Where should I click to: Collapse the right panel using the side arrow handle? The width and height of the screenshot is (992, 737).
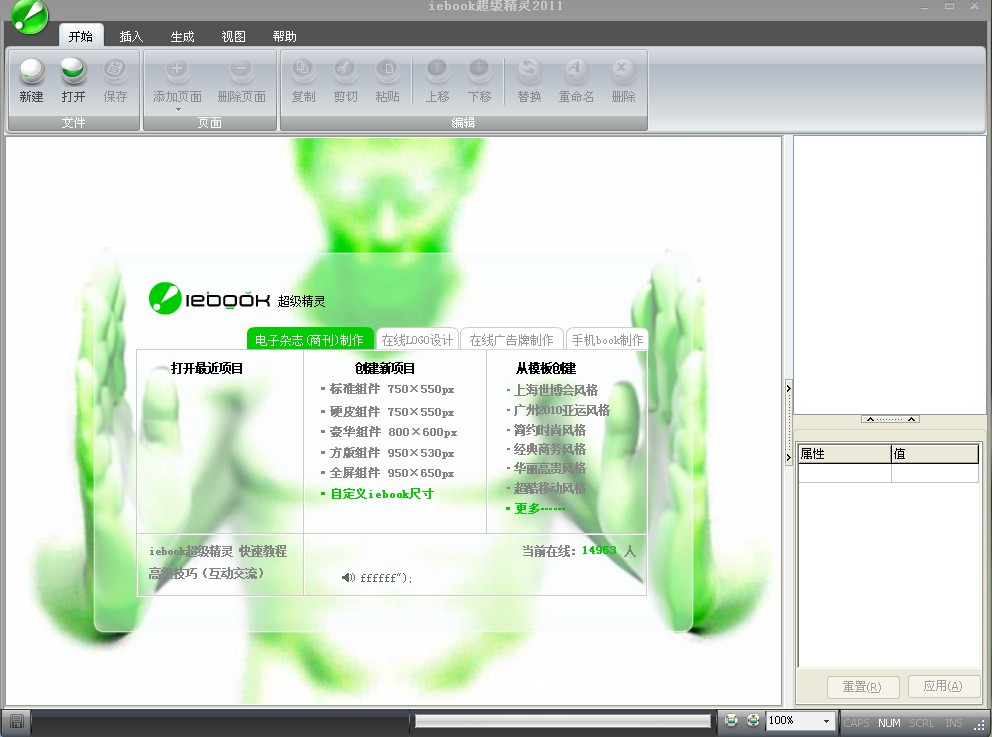click(788, 389)
